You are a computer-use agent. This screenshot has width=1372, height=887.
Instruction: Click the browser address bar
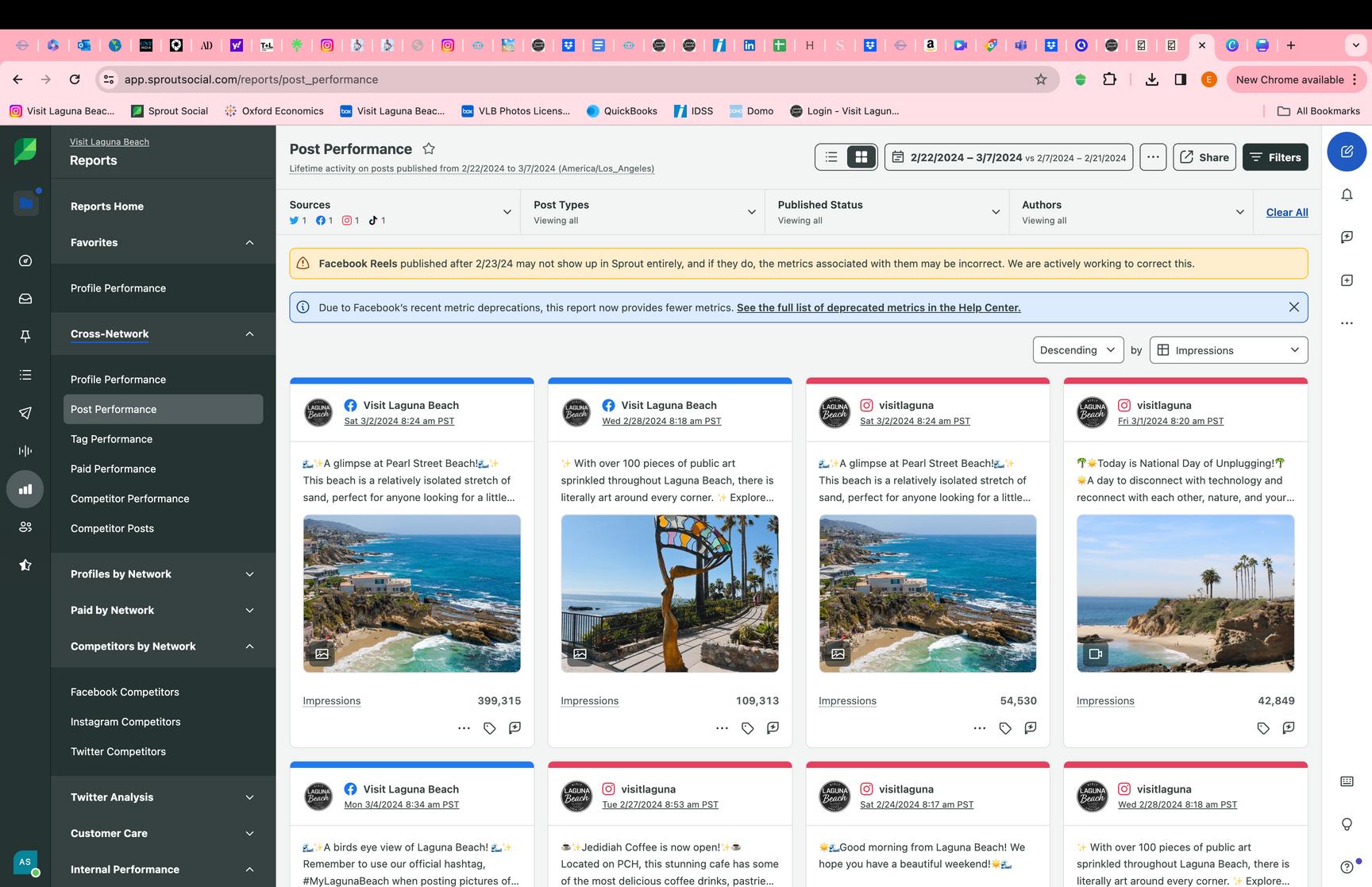click(x=578, y=79)
